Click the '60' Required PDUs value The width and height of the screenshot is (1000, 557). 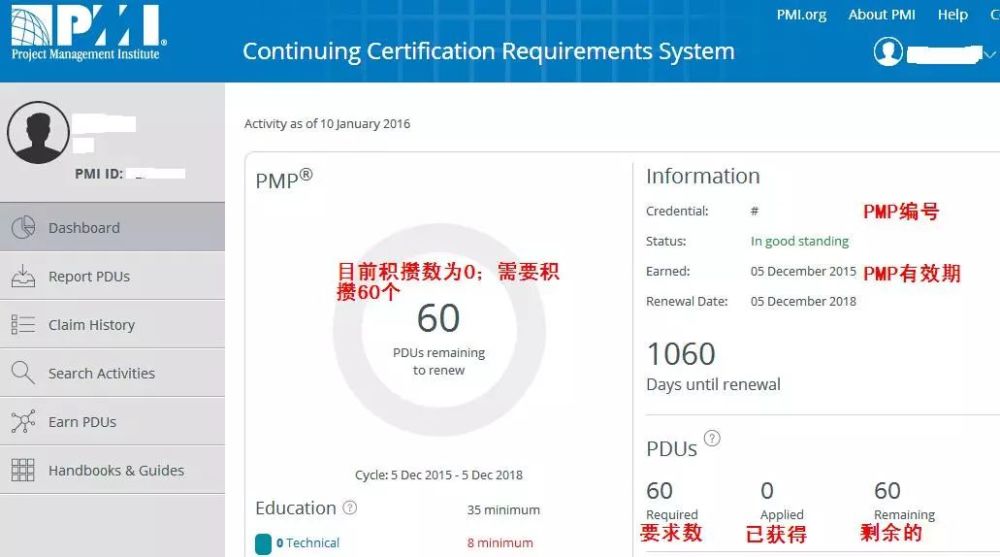[659, 491]
